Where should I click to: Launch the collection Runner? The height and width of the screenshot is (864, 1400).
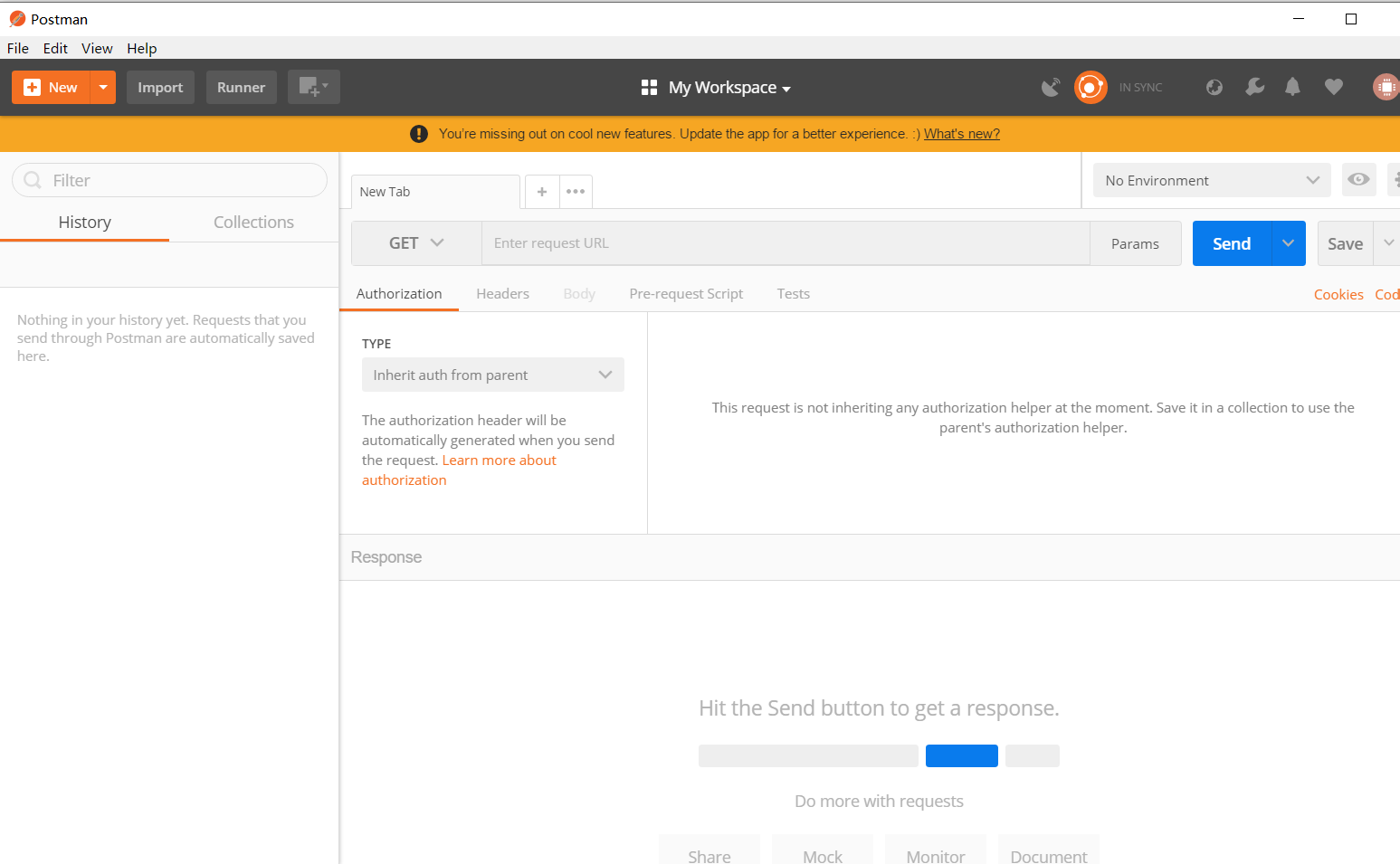click(x=241, y=87)
